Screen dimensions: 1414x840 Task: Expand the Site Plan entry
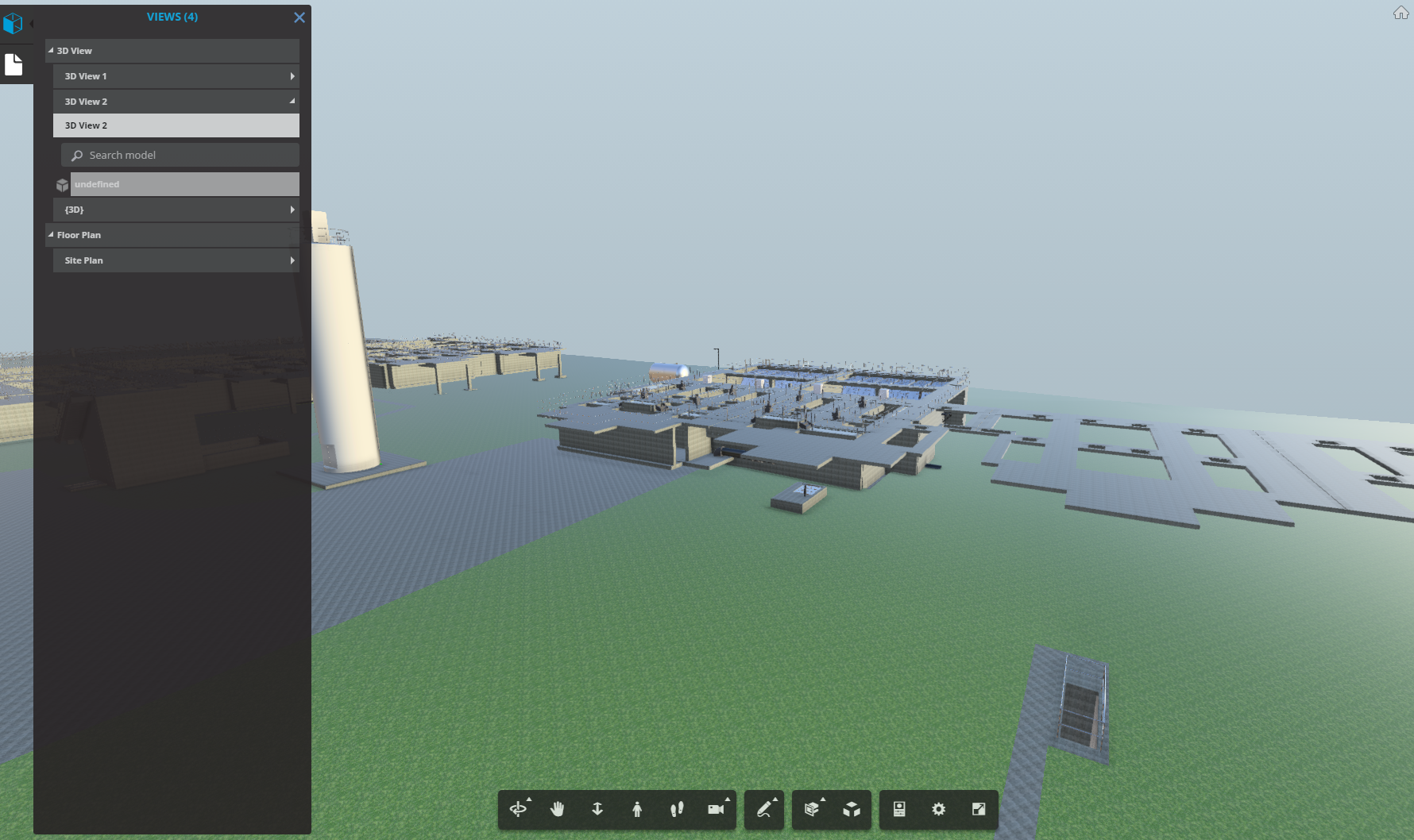click(x=292, y=260)
